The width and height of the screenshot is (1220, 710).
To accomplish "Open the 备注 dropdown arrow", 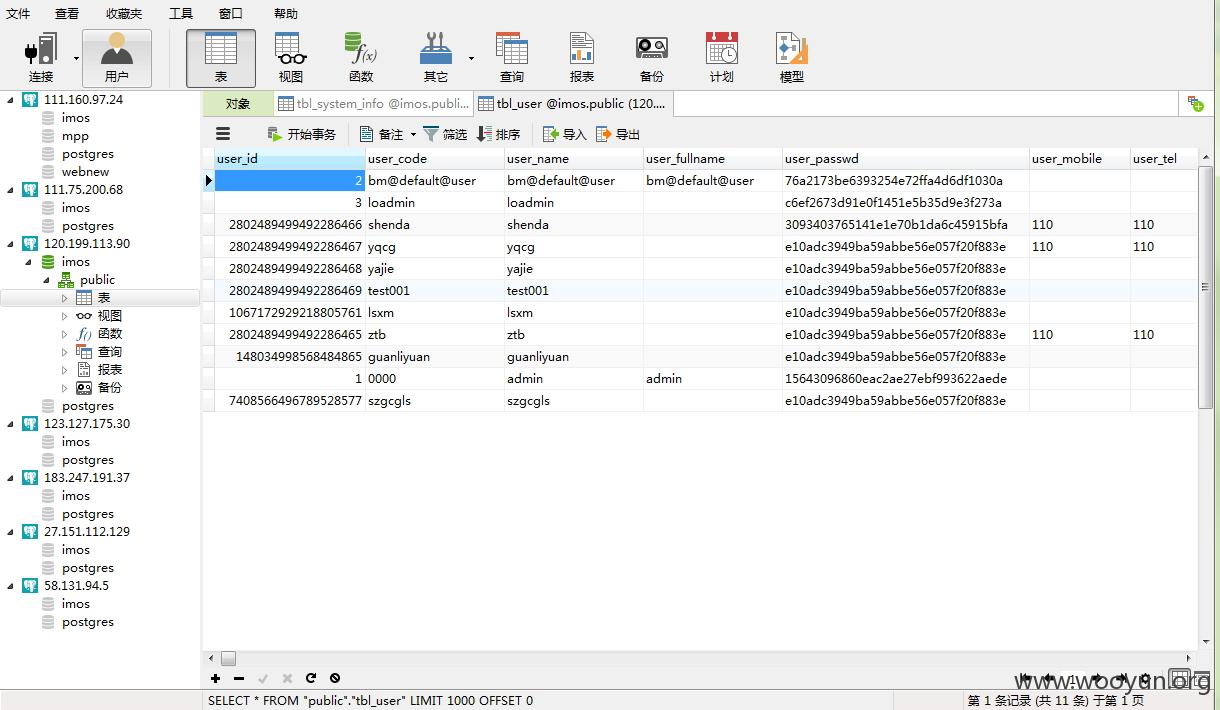I will click(x=412, y=134).
